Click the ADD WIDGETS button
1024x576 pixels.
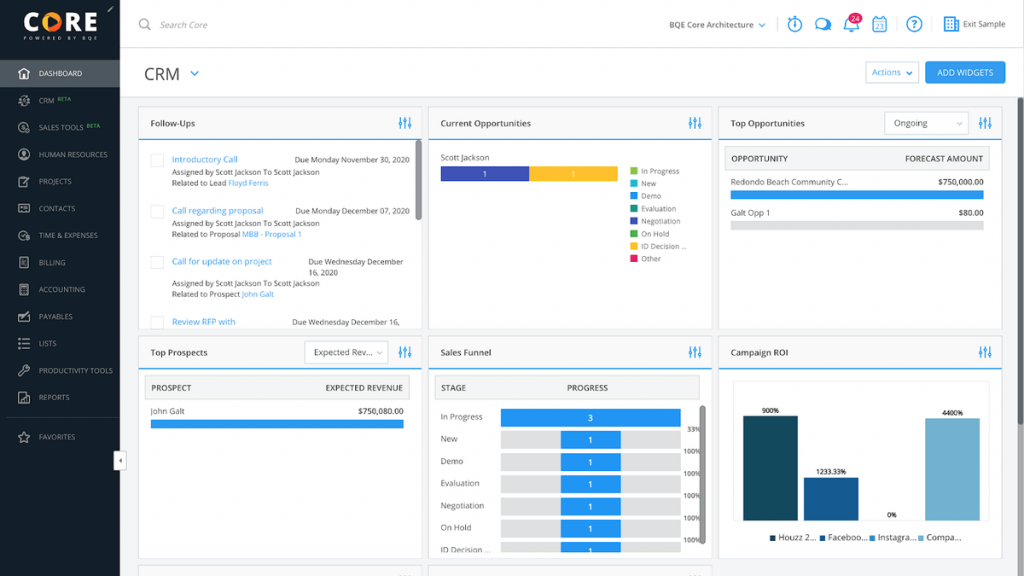[x=964, y=72]
